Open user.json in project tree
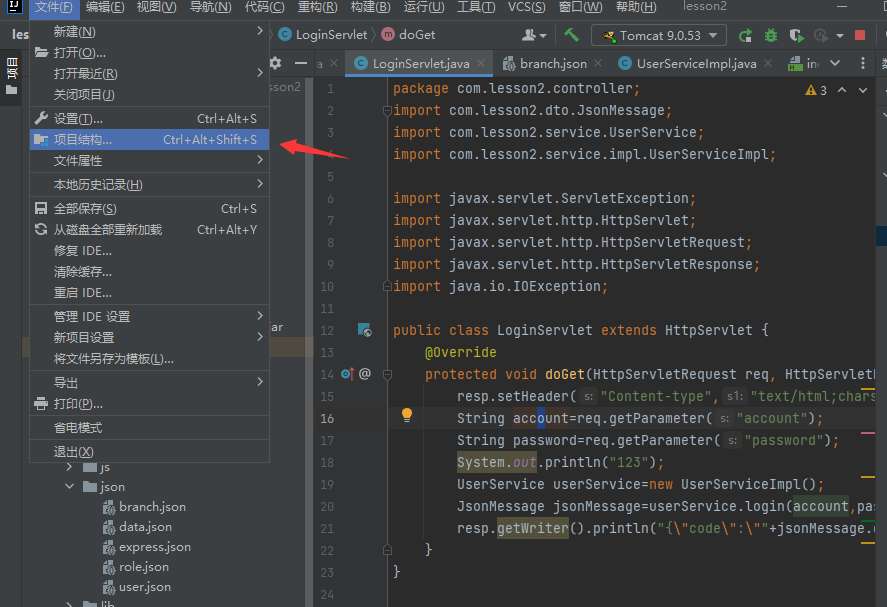Screen dimensions: 887x607 pos(145,587)
